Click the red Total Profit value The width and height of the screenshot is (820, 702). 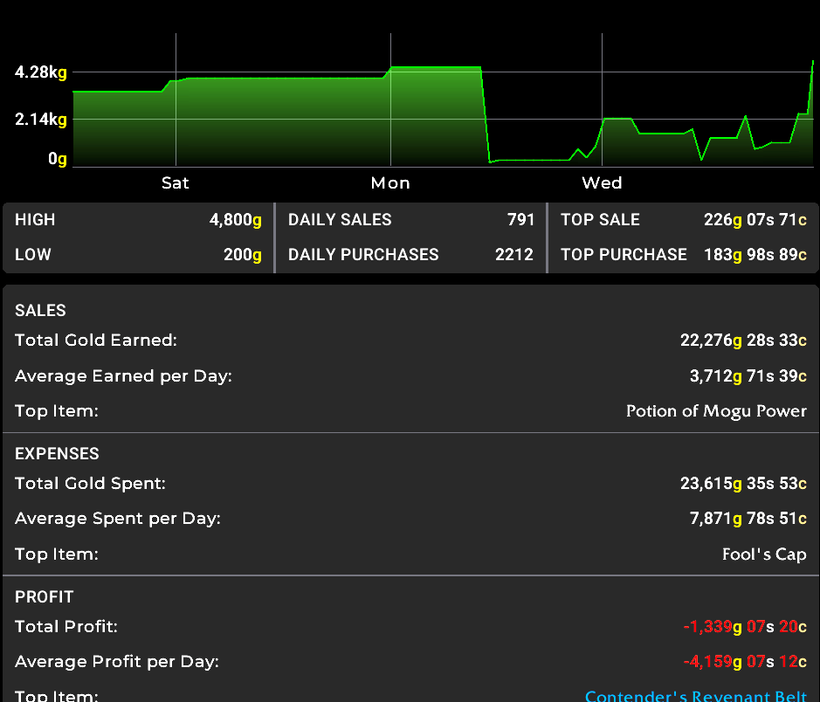pyautogui.click(x=745, y=627)
